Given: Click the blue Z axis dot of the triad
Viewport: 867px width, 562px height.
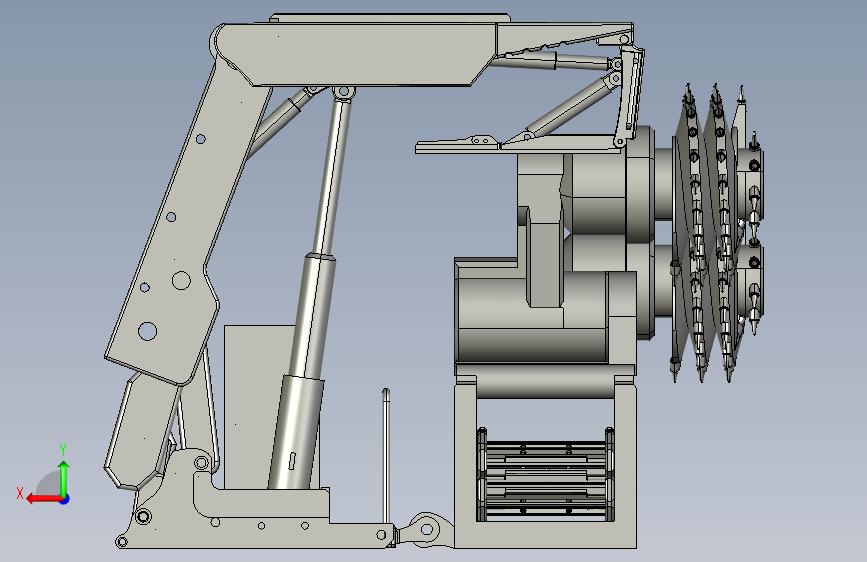Looking at the screenshot, I should [x=65, y=499].
